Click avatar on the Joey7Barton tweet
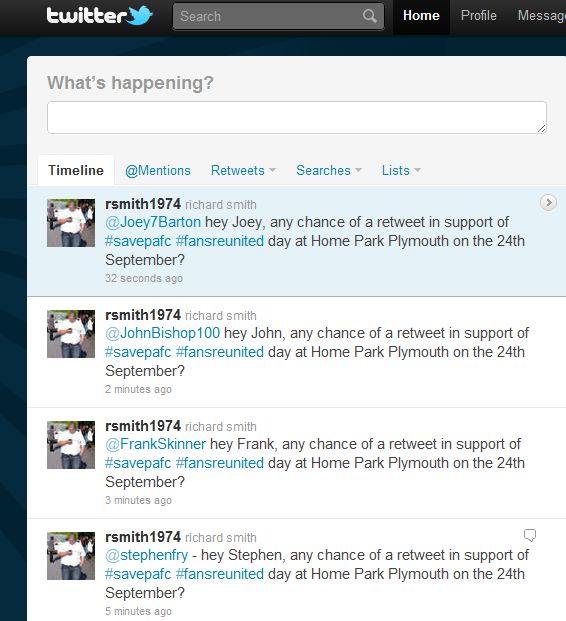 [71, 223]
